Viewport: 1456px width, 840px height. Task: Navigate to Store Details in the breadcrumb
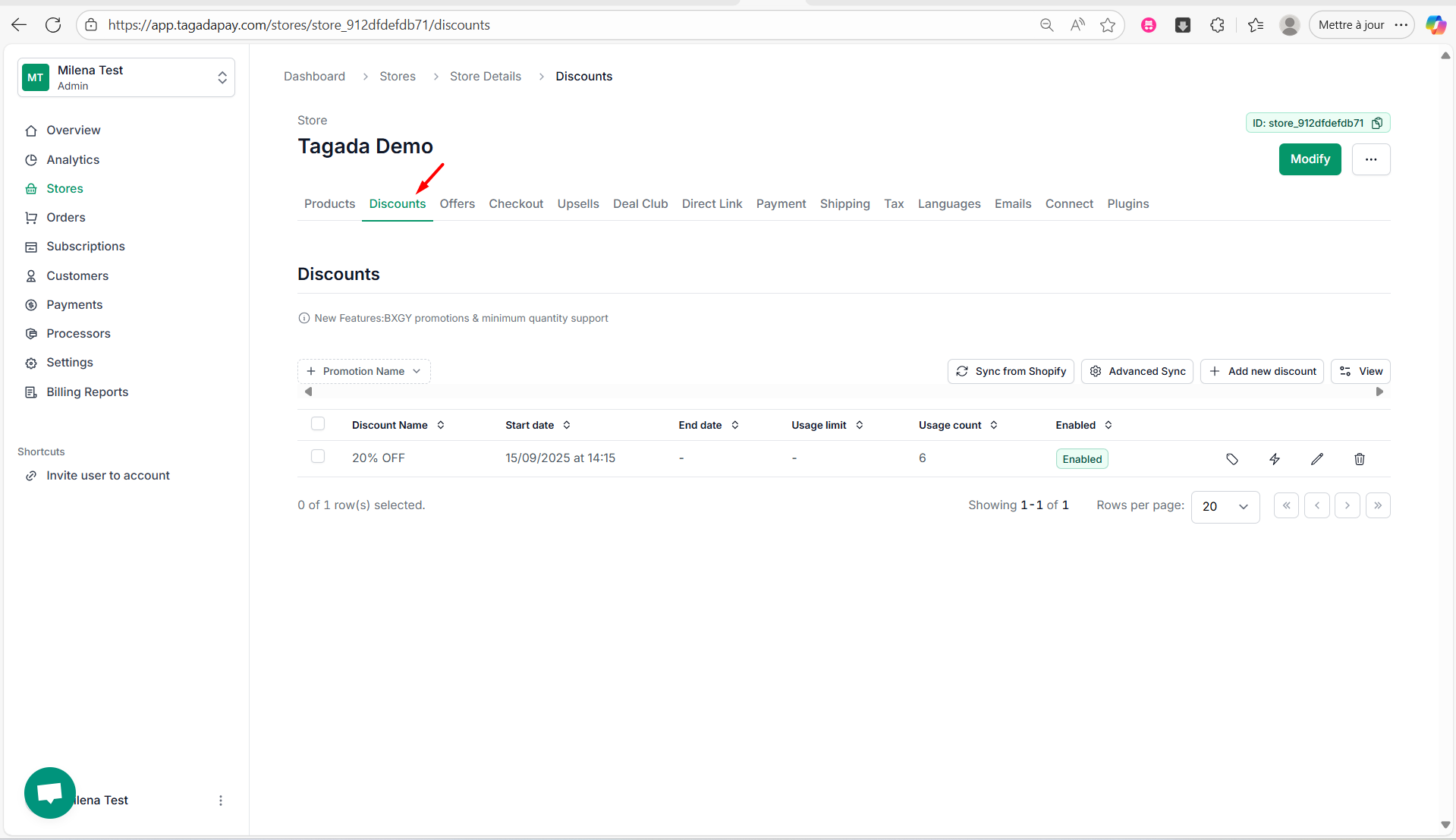tap(486, 76)
